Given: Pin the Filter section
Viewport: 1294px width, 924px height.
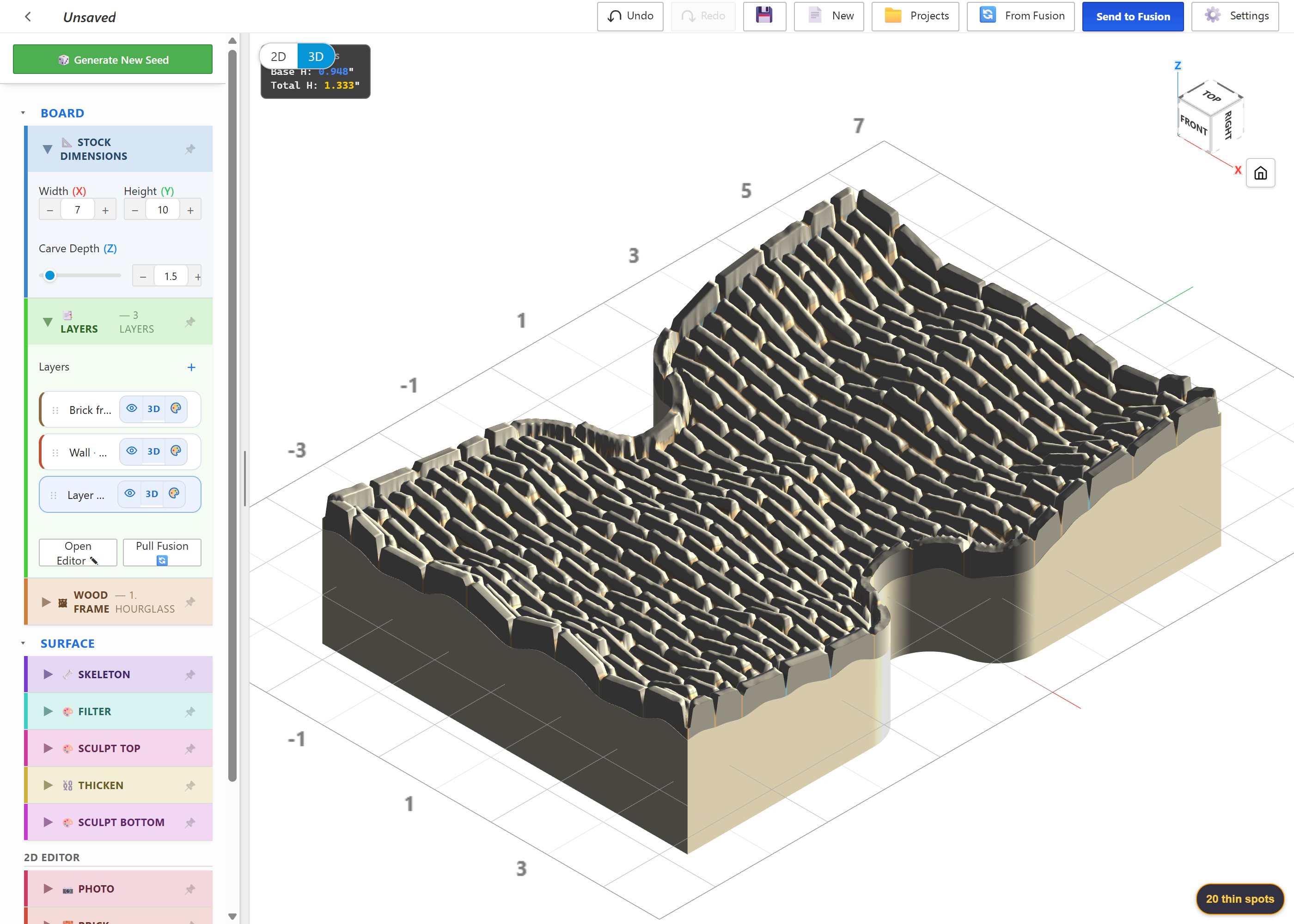Looking at the screenshot, I should 190,712.
